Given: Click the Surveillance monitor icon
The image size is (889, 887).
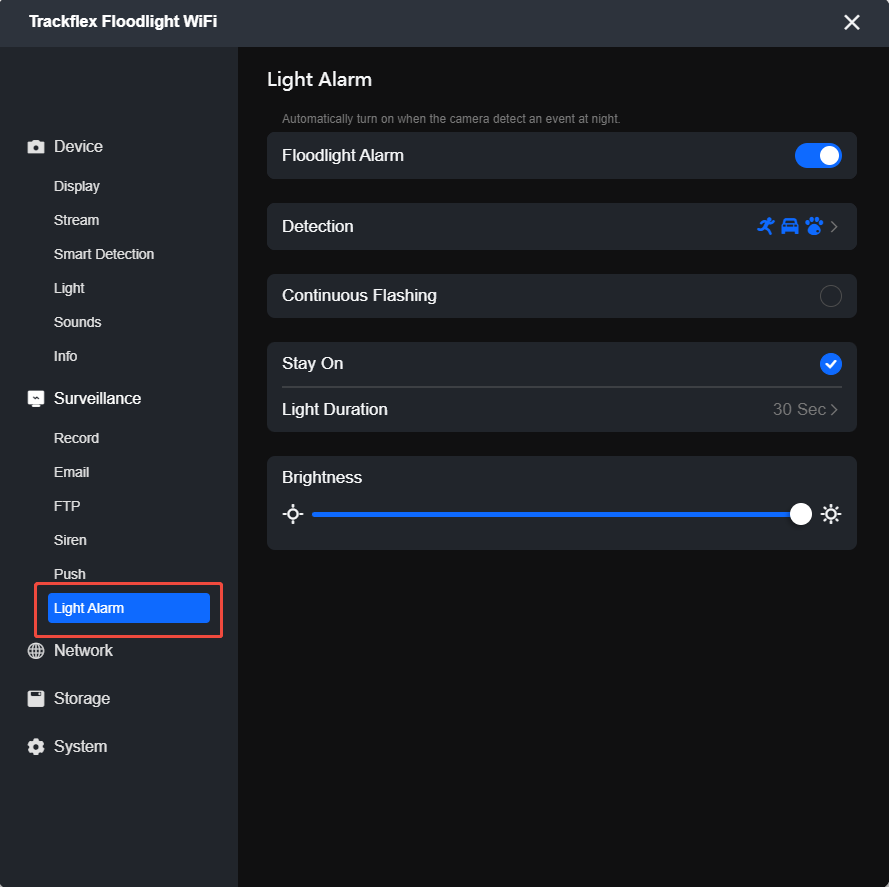Looking at the screenshot, I should pos(36,399).
